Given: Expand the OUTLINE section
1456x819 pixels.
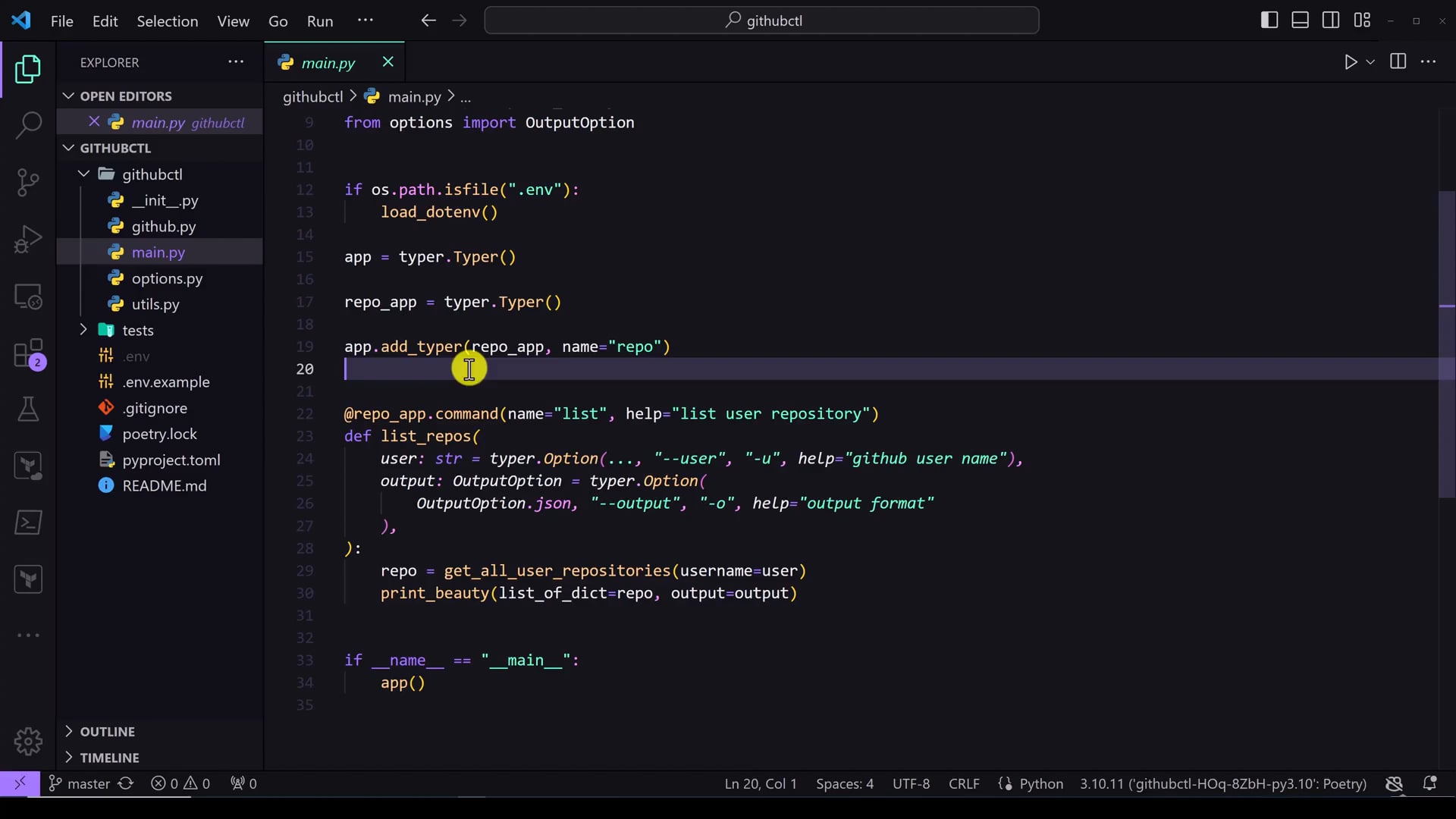Looking at the screenshot, I should [107, 731].
